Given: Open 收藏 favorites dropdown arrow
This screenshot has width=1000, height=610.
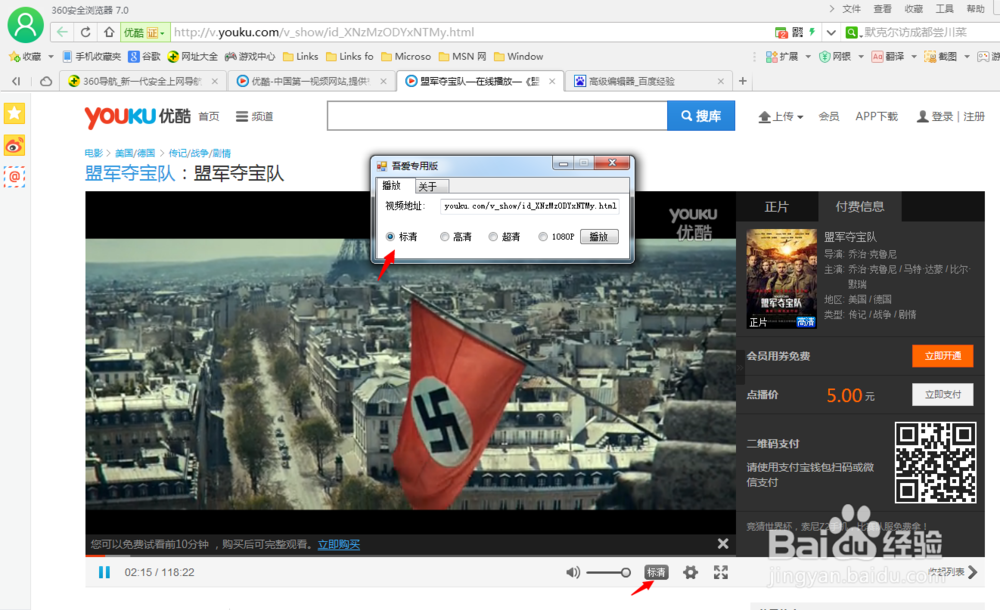Looking at the screenshot, I should [x=51, y=57].
